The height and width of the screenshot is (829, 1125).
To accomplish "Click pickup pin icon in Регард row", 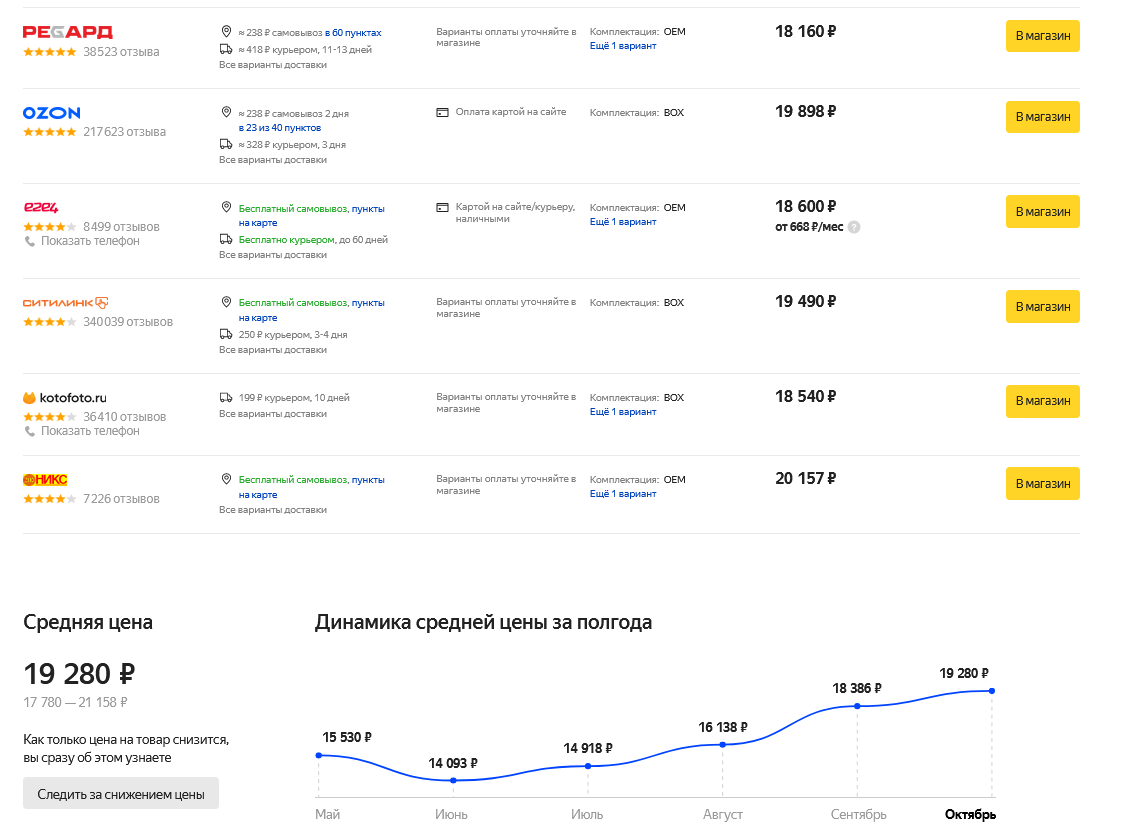I will (226, 32).
